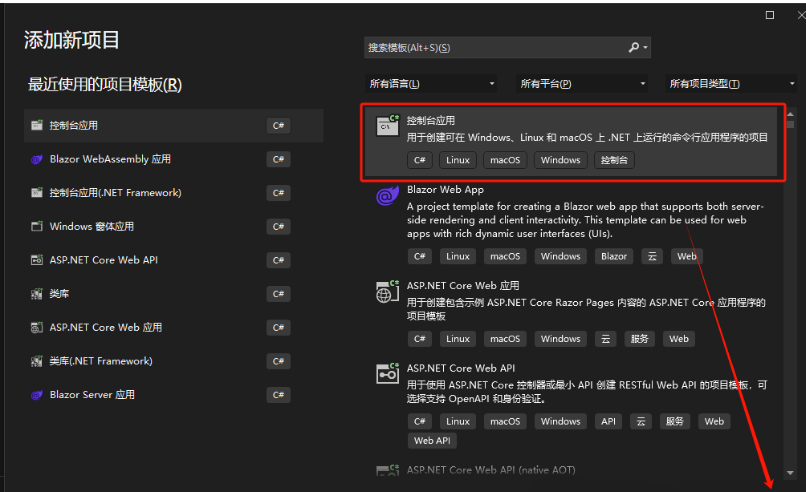Click the Blazor WebAssembly app icon
Image resolution: width=806 pixels, height=492 pixels.
coord(36,159)
